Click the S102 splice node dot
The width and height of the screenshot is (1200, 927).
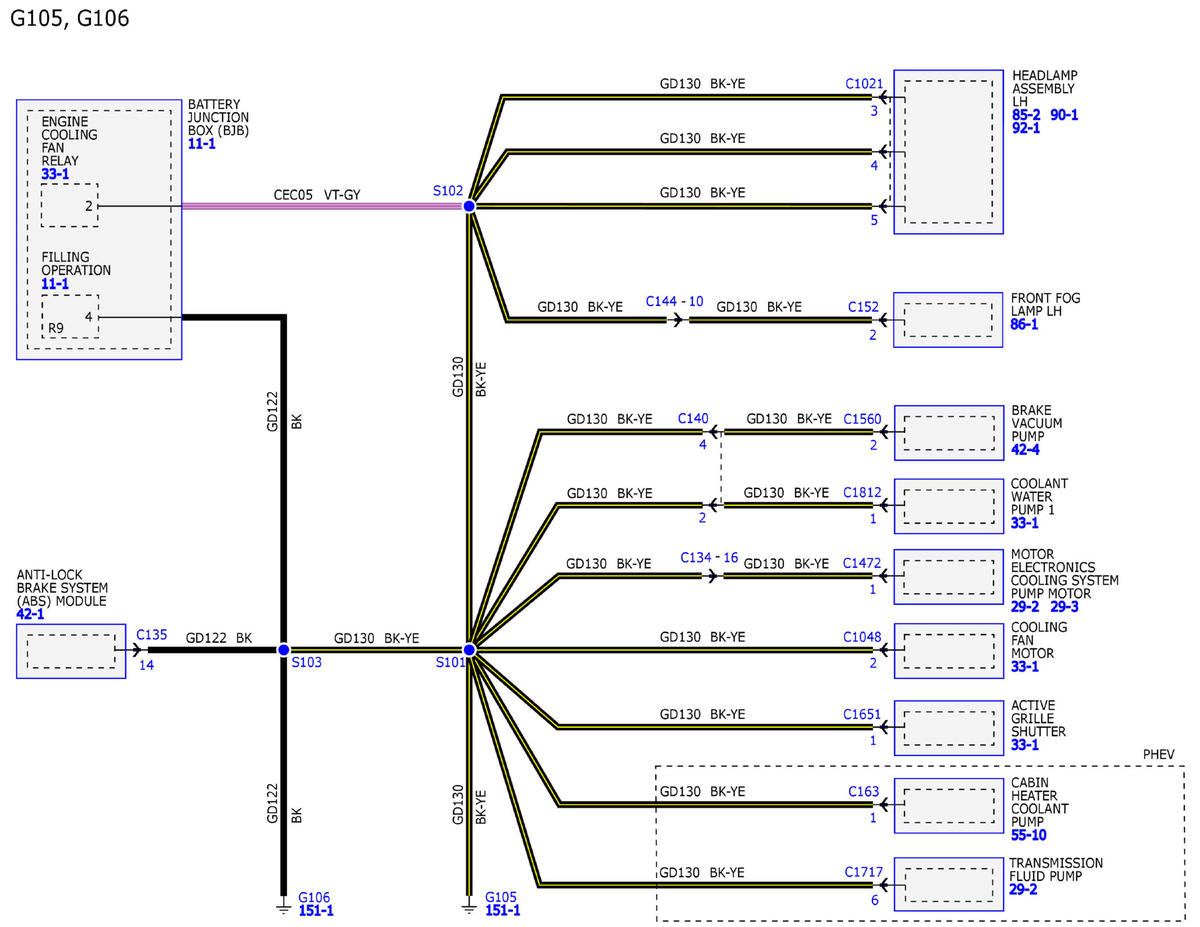[468, 206]
